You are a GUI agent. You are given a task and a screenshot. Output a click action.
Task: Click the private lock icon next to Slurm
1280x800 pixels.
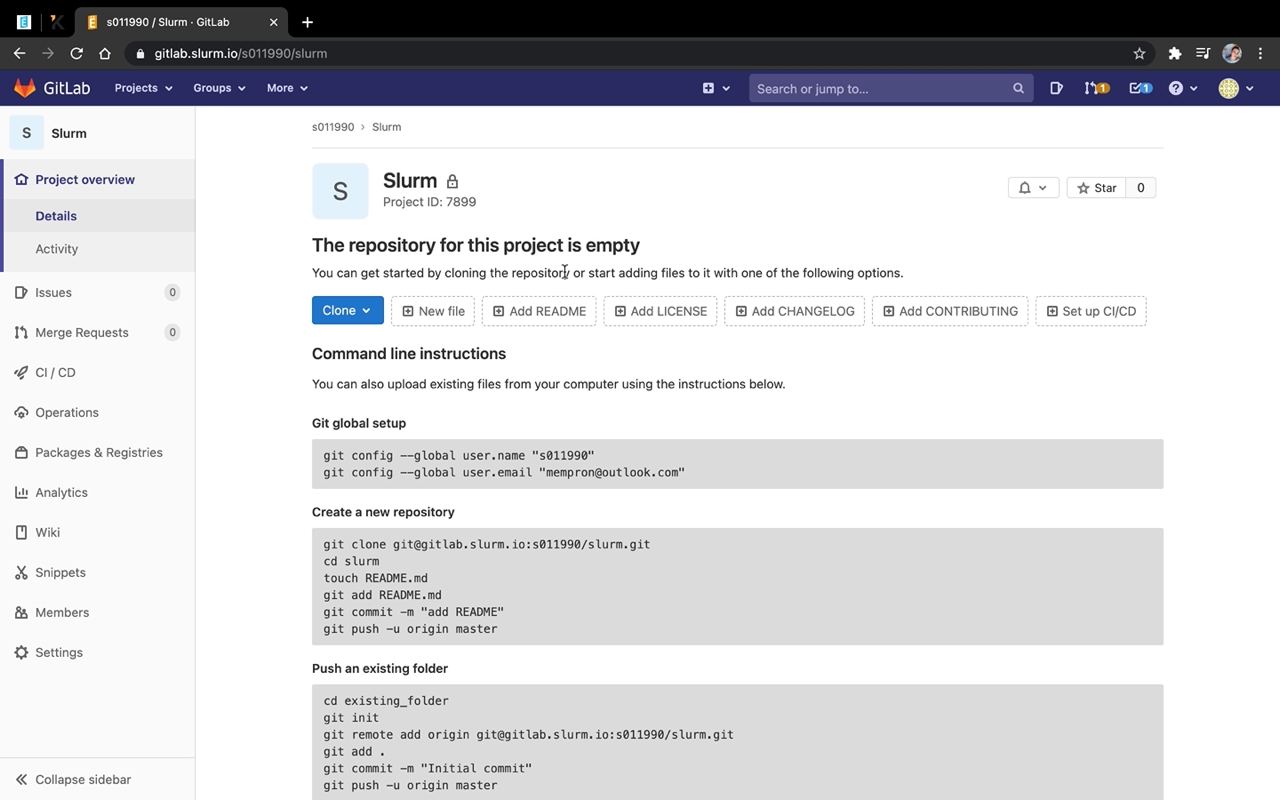[452, 181]
